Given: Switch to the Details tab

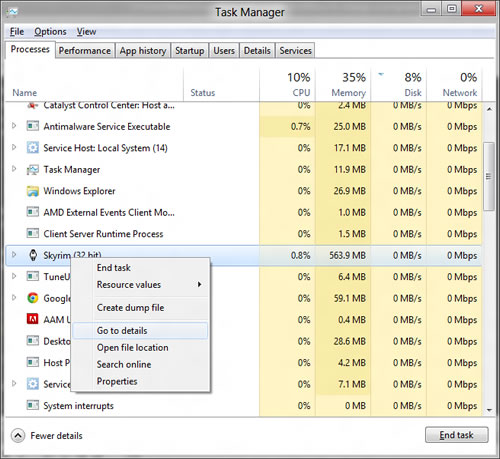Looking at the screenshot, I should (x=257, y=51).
